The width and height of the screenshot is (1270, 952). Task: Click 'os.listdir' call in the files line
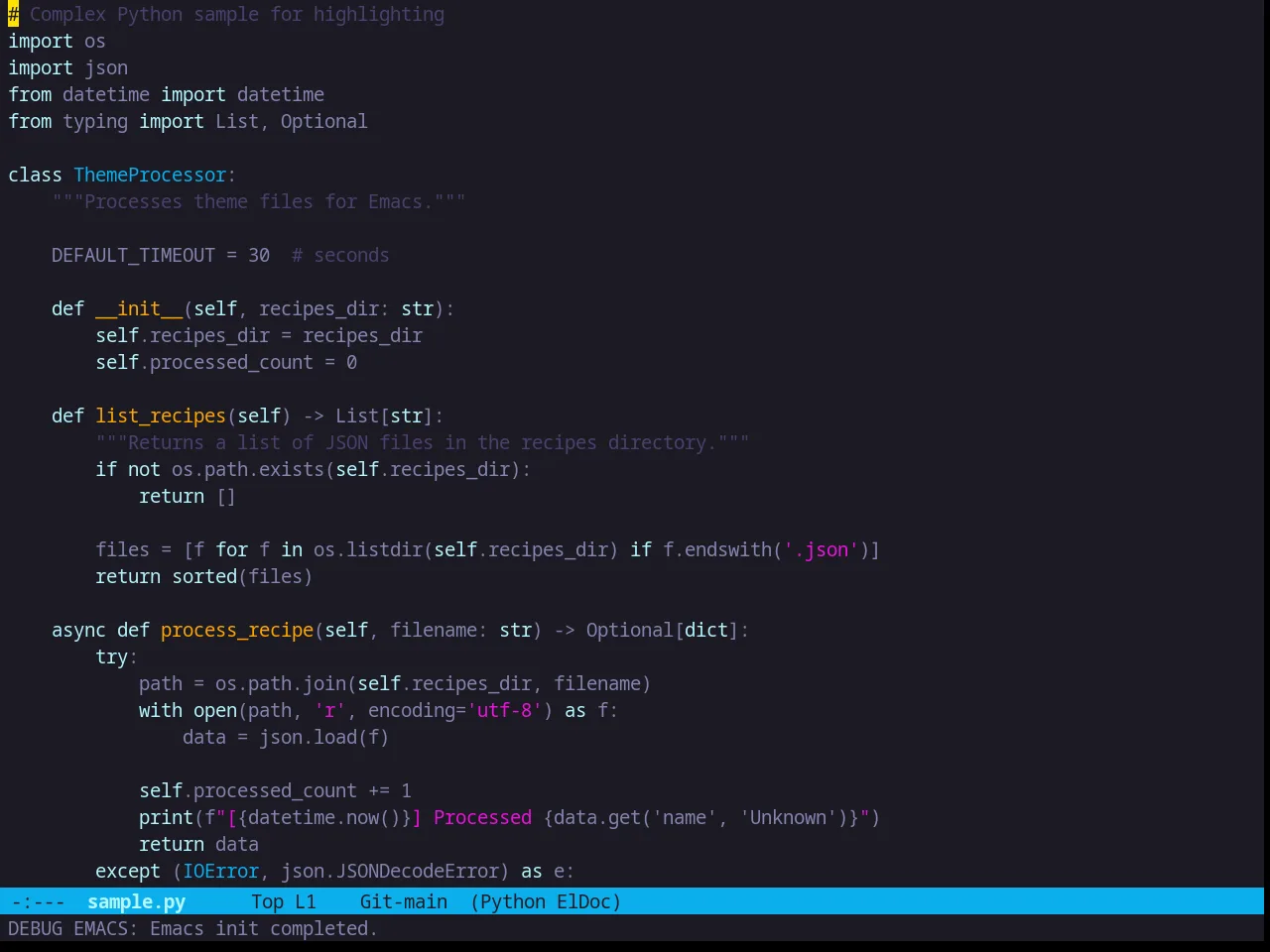[x=368, y=549]
